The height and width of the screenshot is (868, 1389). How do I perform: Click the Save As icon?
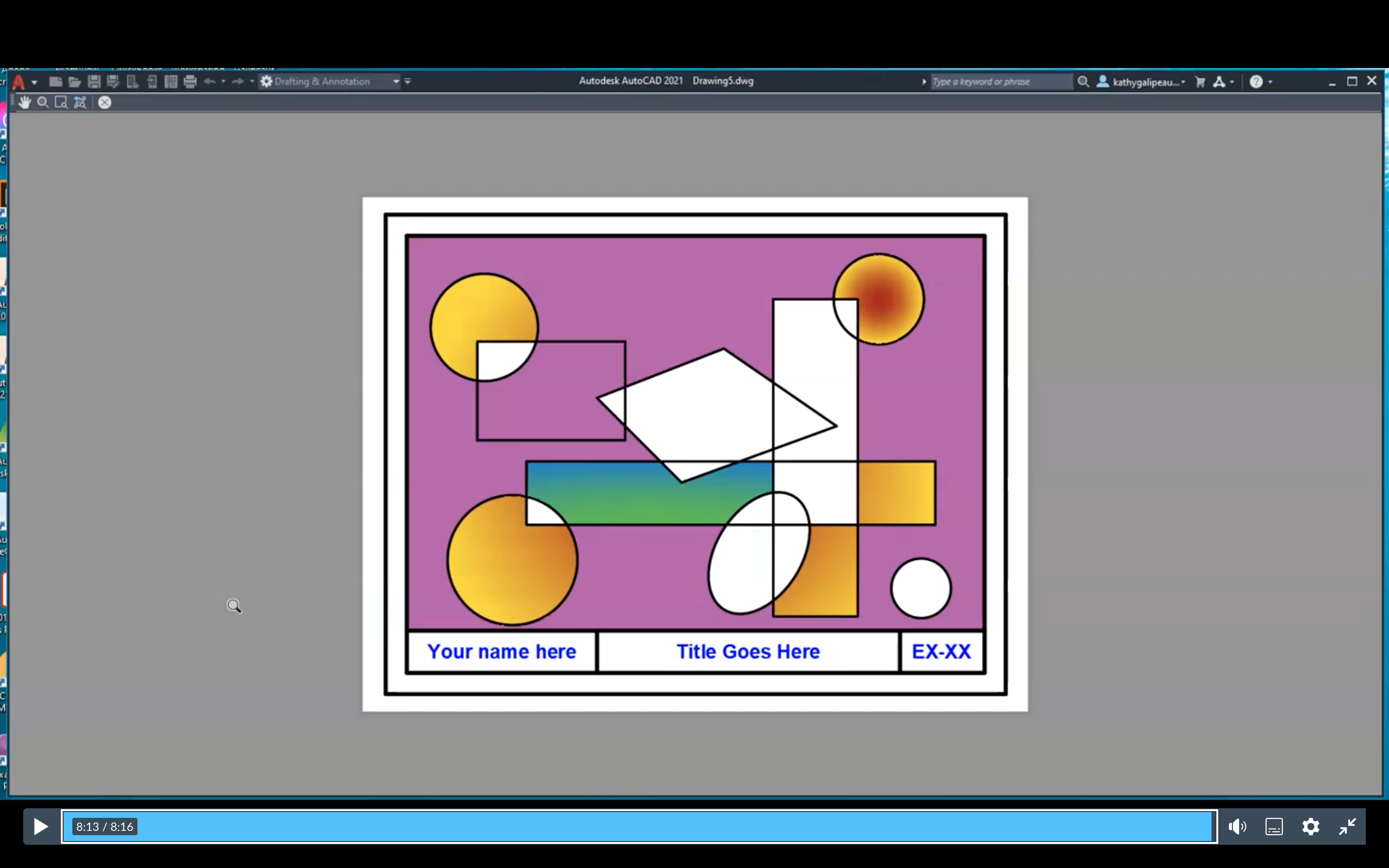[113, 81]
